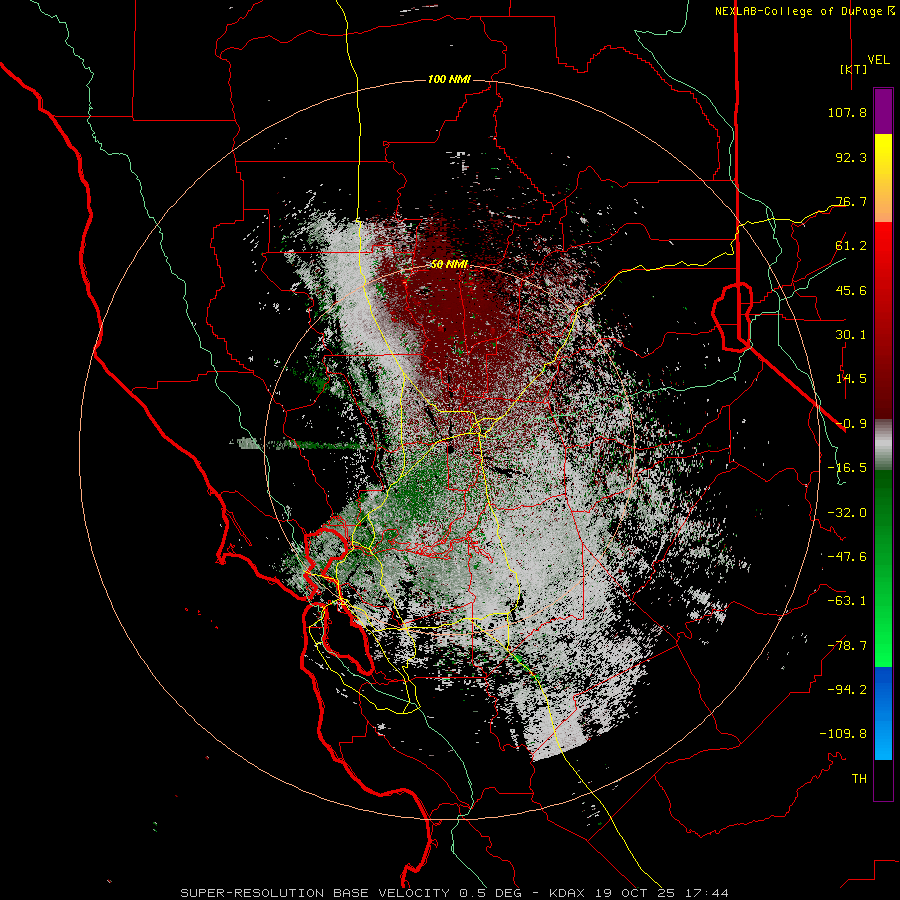Viewport: 900px width, 900px height.
Task: Click the -16.5 velocity scale value
Action: (847, 468)
